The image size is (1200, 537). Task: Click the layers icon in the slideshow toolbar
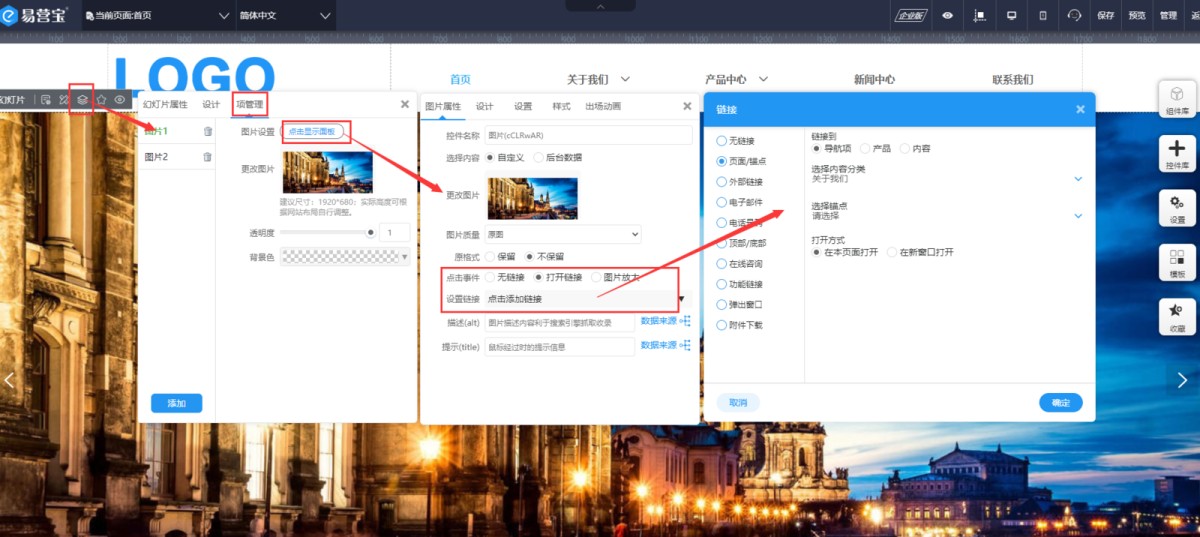[82, 99]
